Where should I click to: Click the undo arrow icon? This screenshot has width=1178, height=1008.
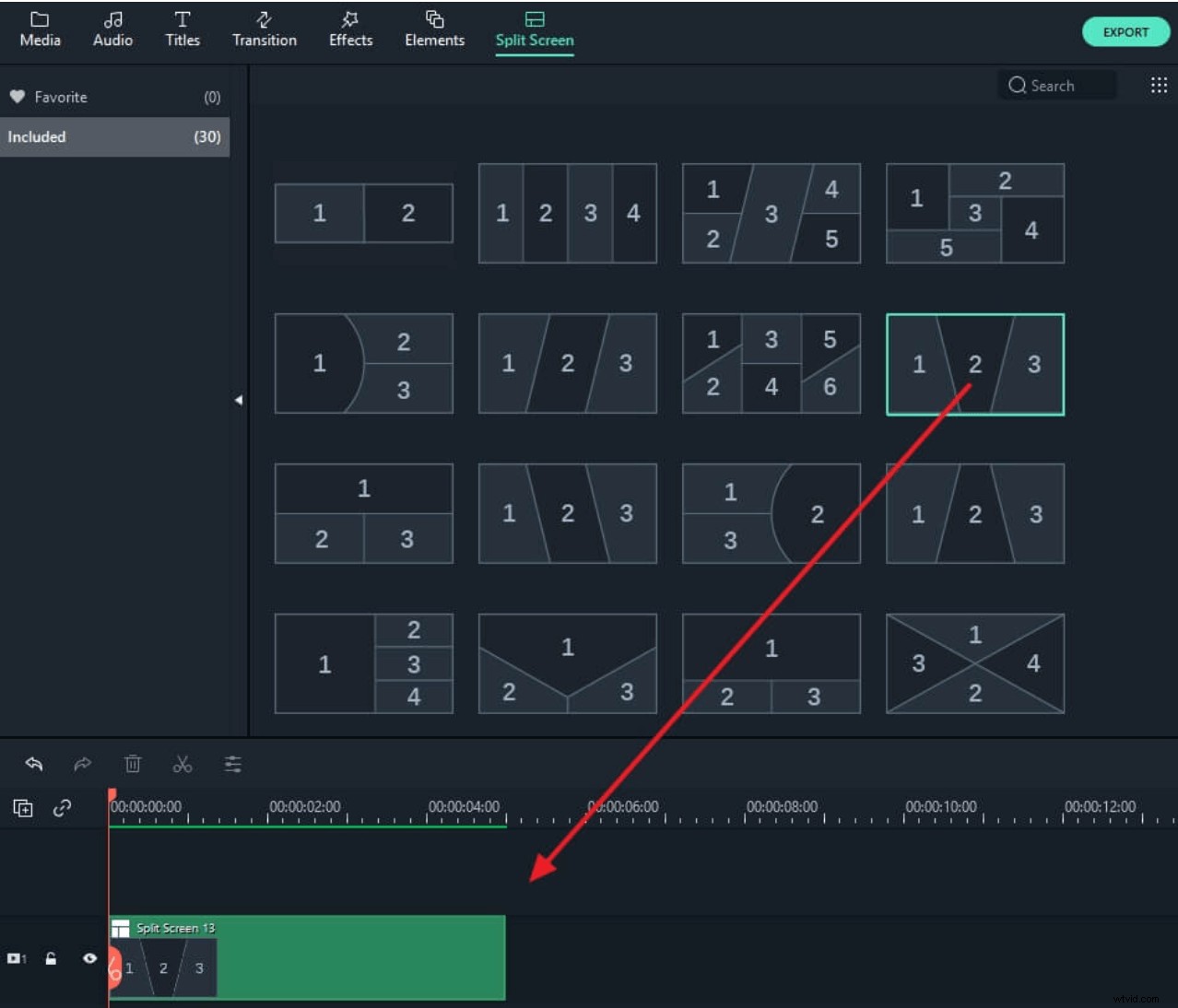pyautogui.click(x=34, y=764)
